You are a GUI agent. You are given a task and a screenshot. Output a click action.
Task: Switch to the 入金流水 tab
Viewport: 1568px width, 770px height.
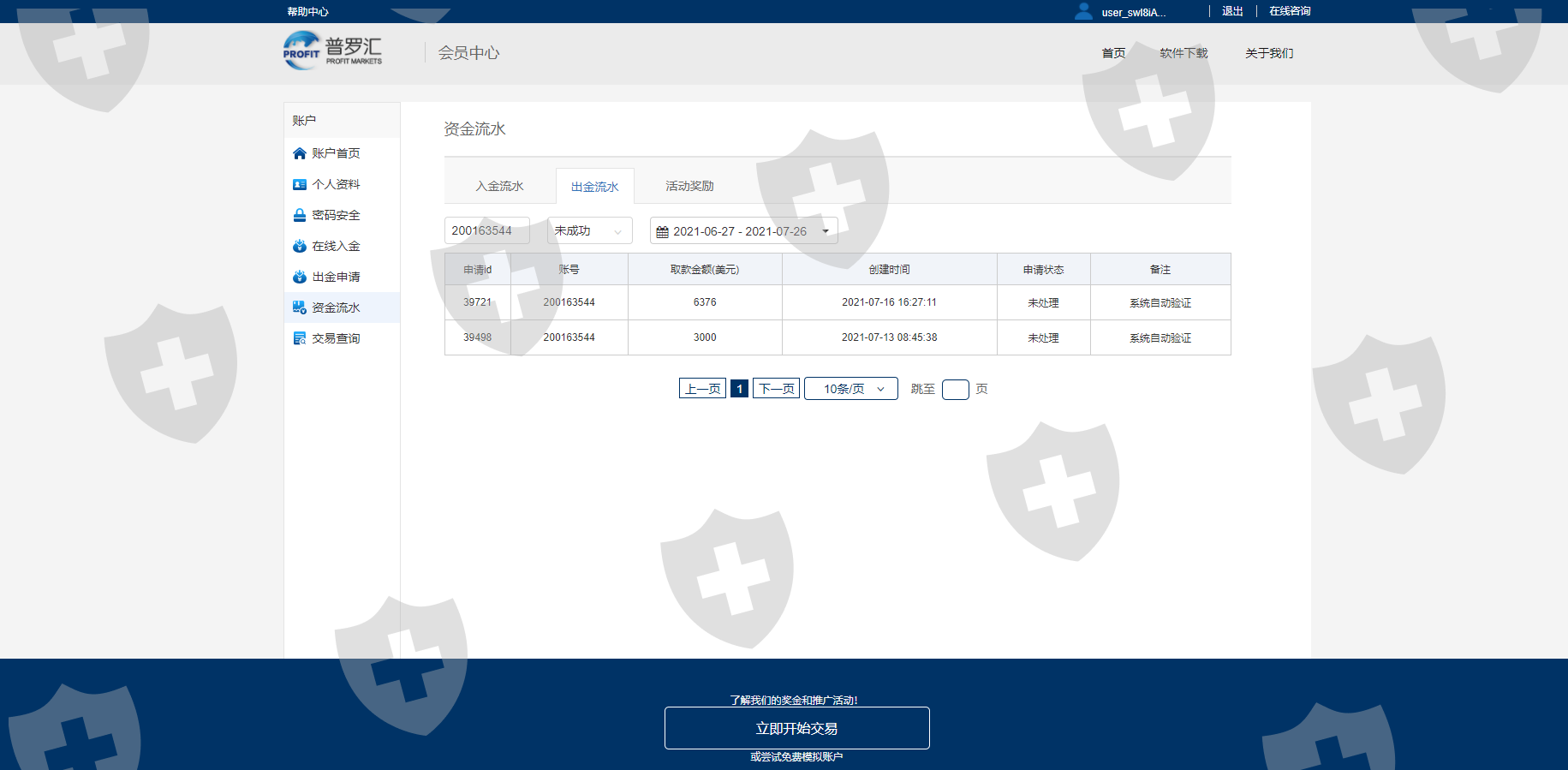tap(499, 186)
